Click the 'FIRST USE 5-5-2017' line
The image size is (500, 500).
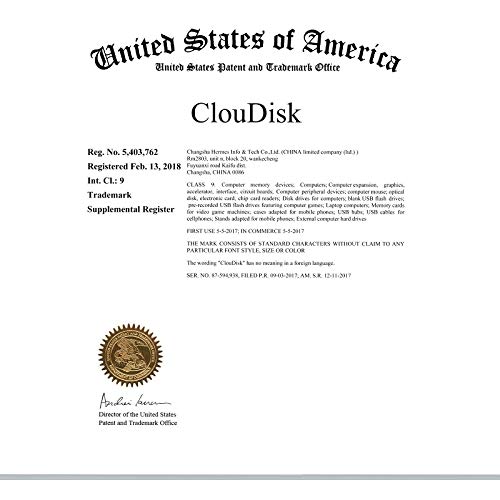(245, 231)
